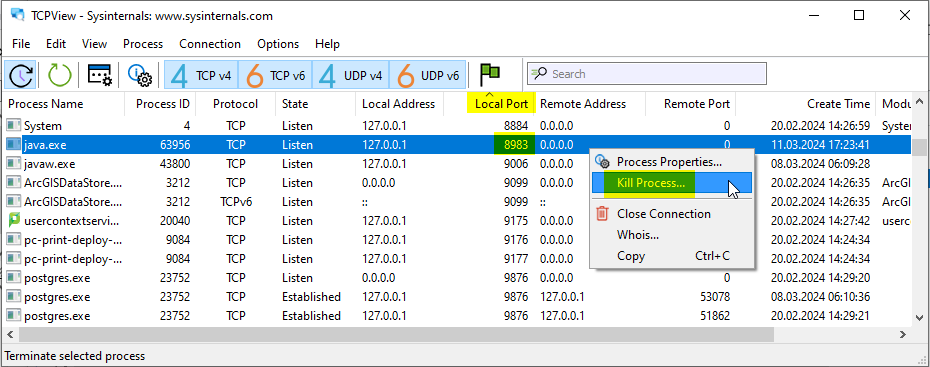Click the javaw.exe row icon
930x367 pixels.
point(14,164)
